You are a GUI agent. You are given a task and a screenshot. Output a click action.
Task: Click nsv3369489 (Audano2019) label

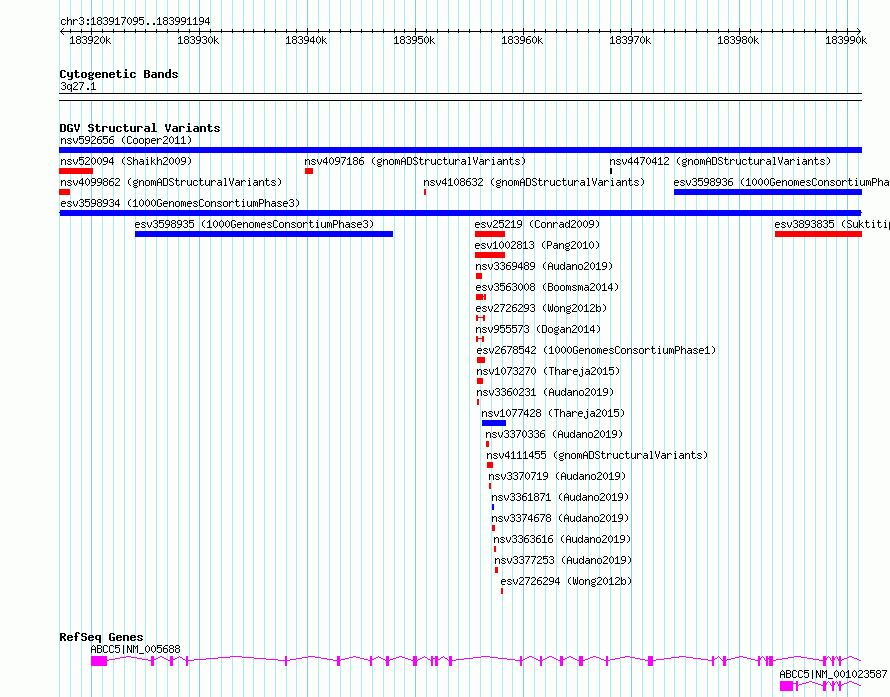pos(544,266)
